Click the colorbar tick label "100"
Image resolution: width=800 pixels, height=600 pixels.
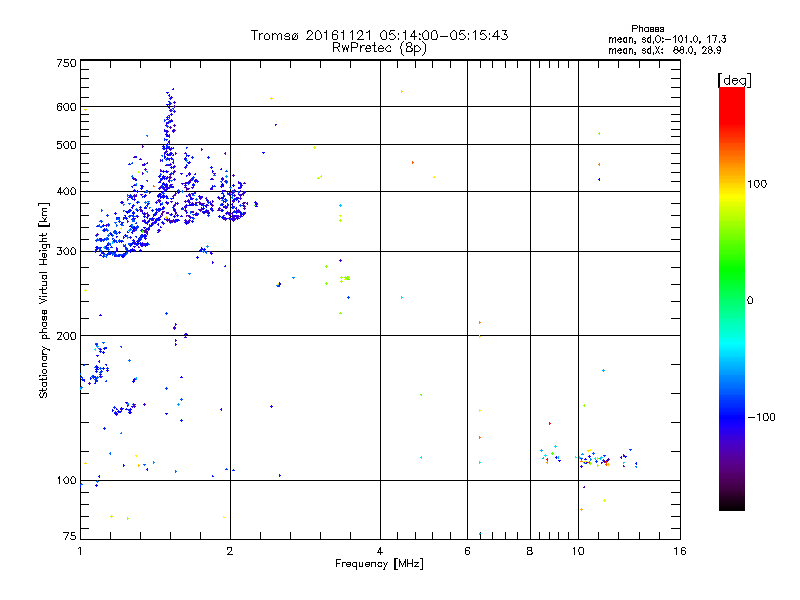point(757,184)
